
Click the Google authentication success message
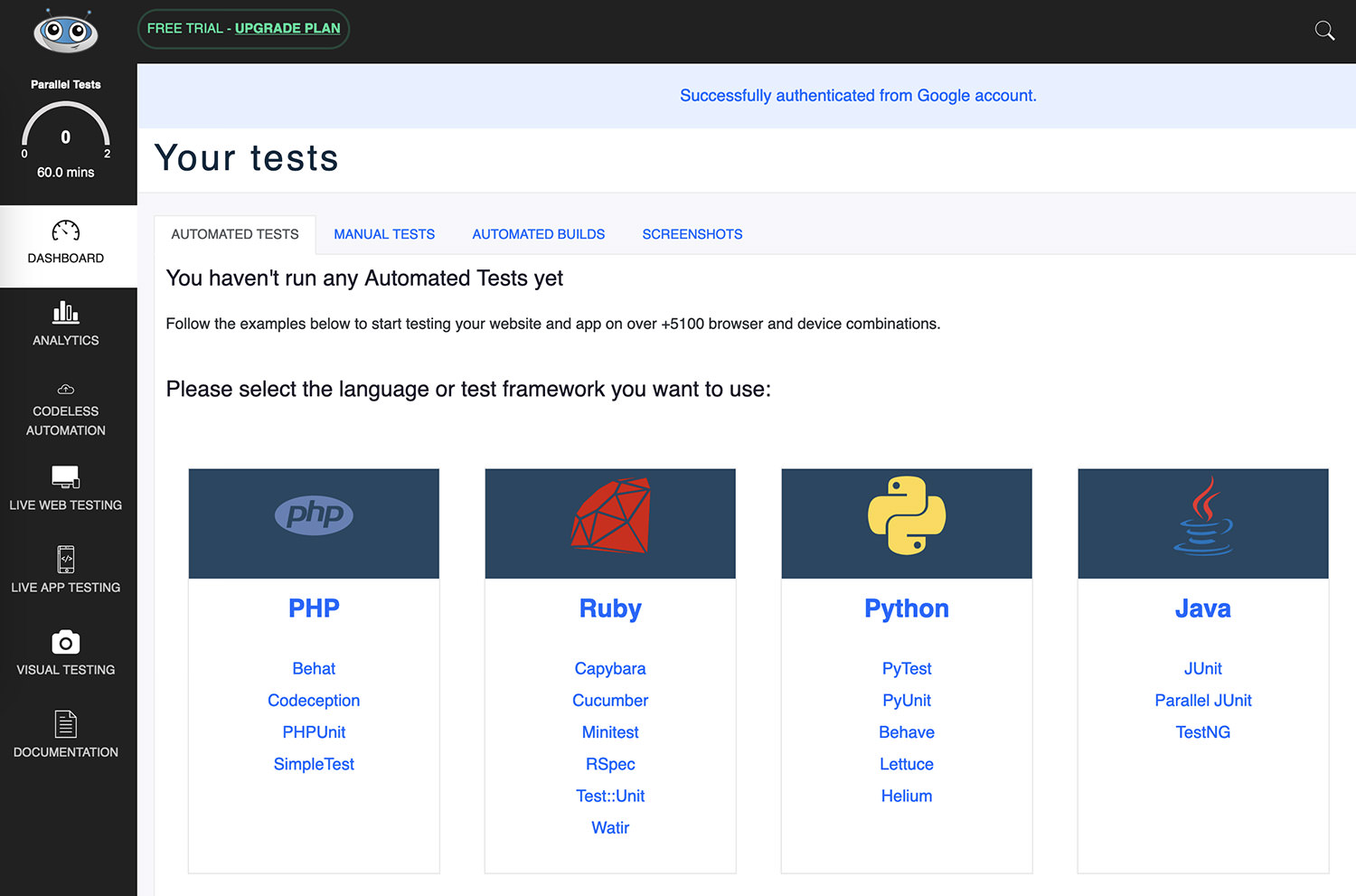click(858, 96)
